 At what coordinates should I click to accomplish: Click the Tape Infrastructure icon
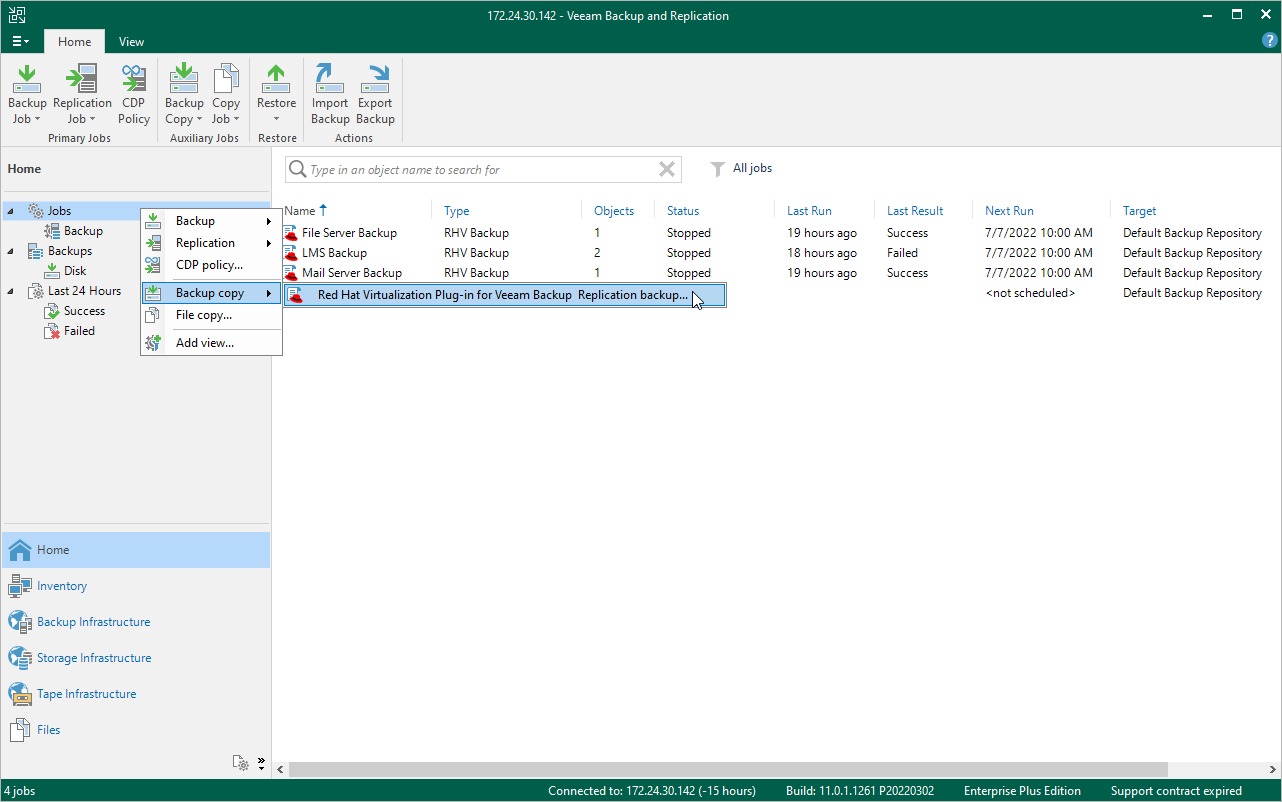(19, 694)
